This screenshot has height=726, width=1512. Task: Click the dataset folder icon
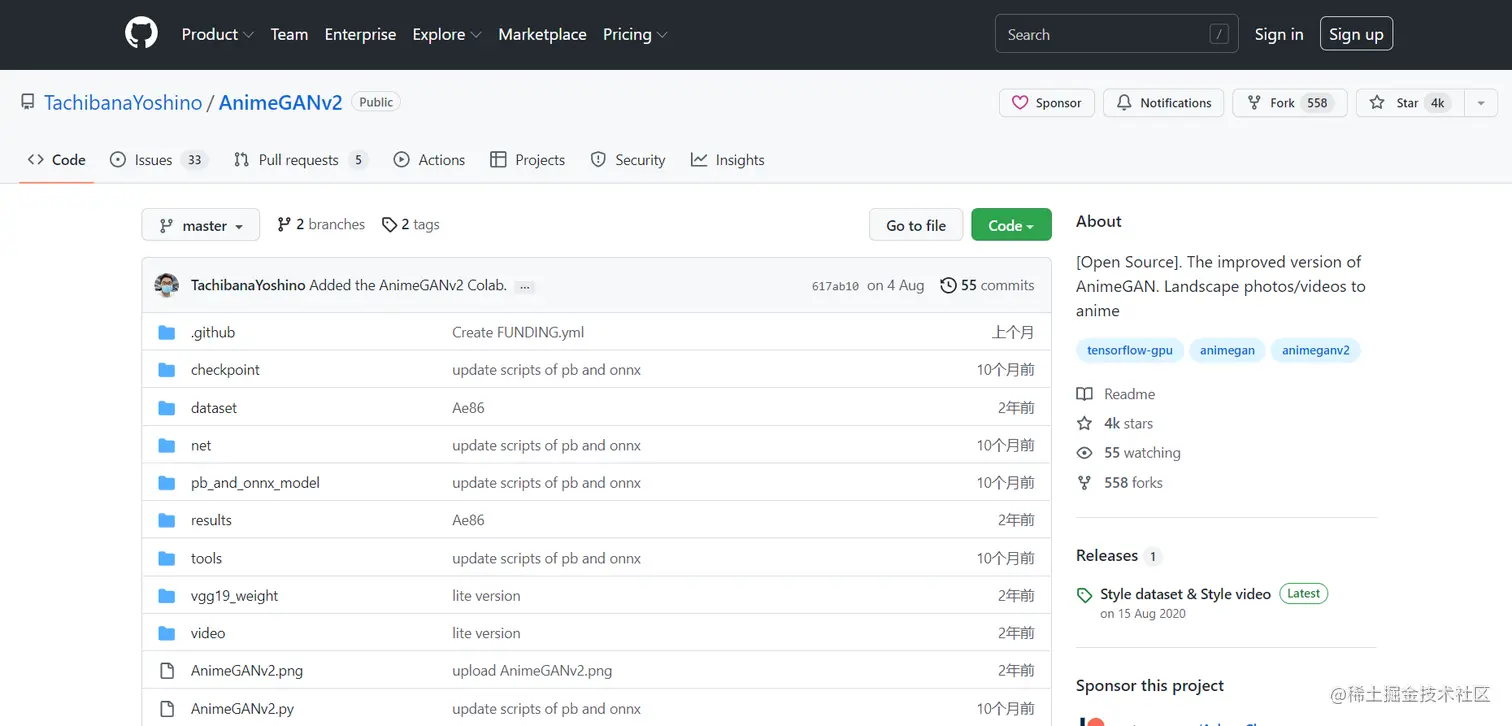(167, 408)
